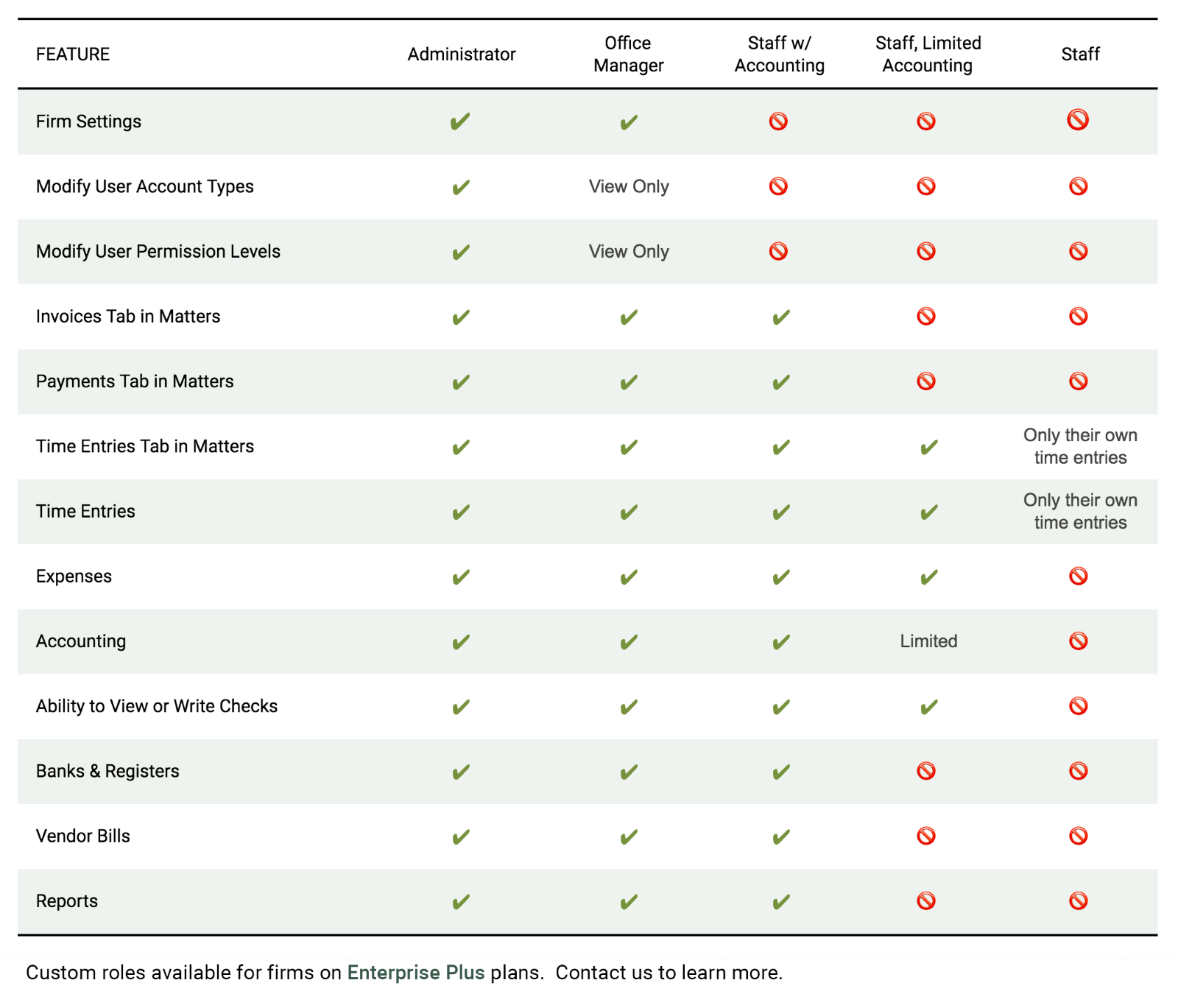Click the Staff prohibited icon for Firm Settings
This screenshot has width=1178, height=1008.
1078,119
